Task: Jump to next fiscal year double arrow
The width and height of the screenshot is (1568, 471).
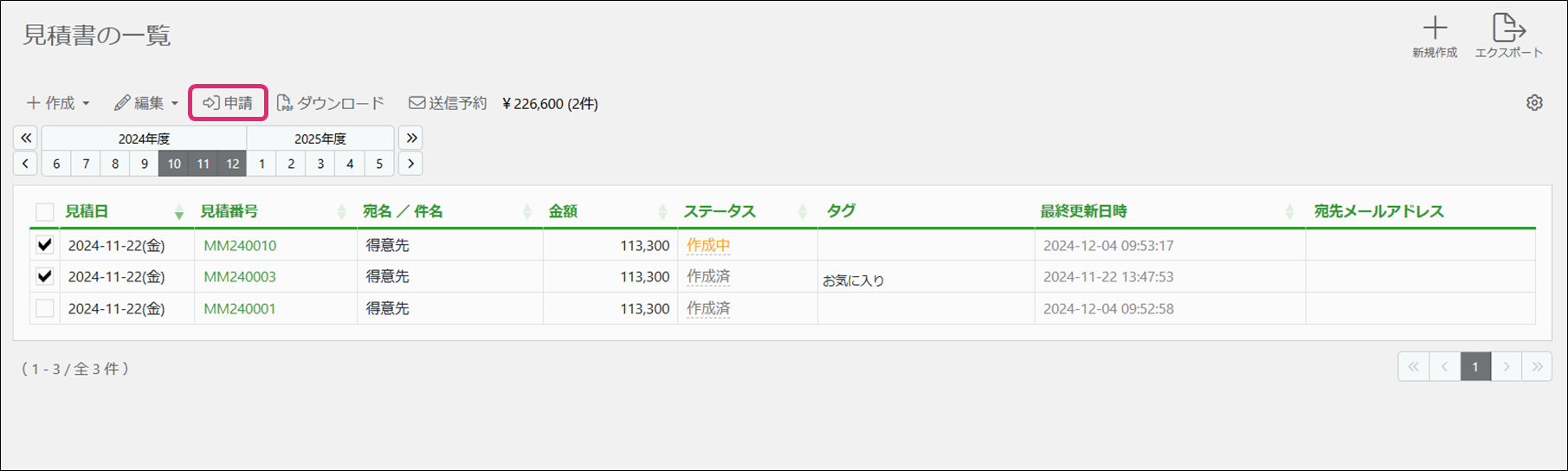Action: tap(411, 138)
